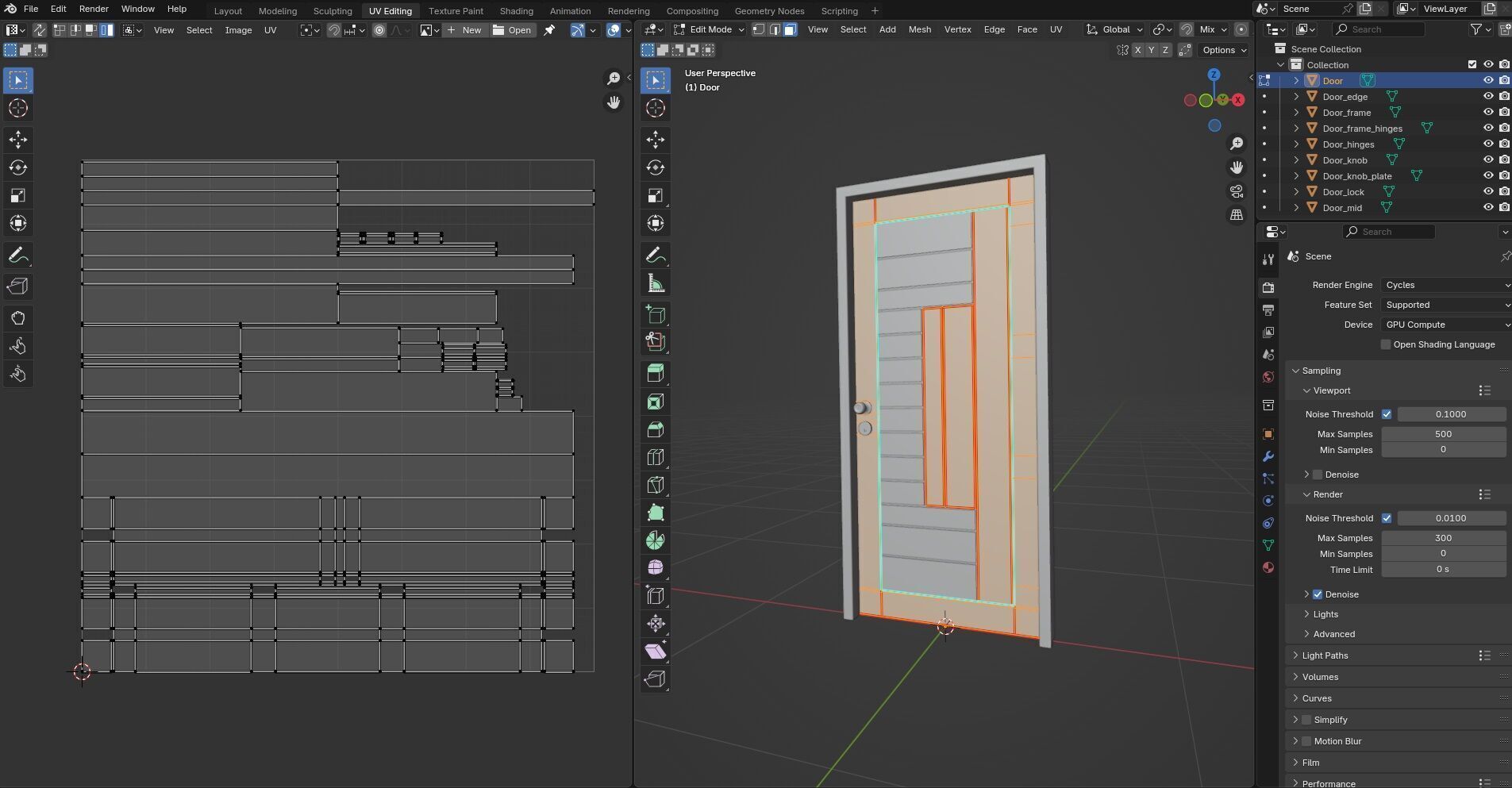Enable Open Shading Language checkbox
The image size is (1512, 788).
point(1386,344)
